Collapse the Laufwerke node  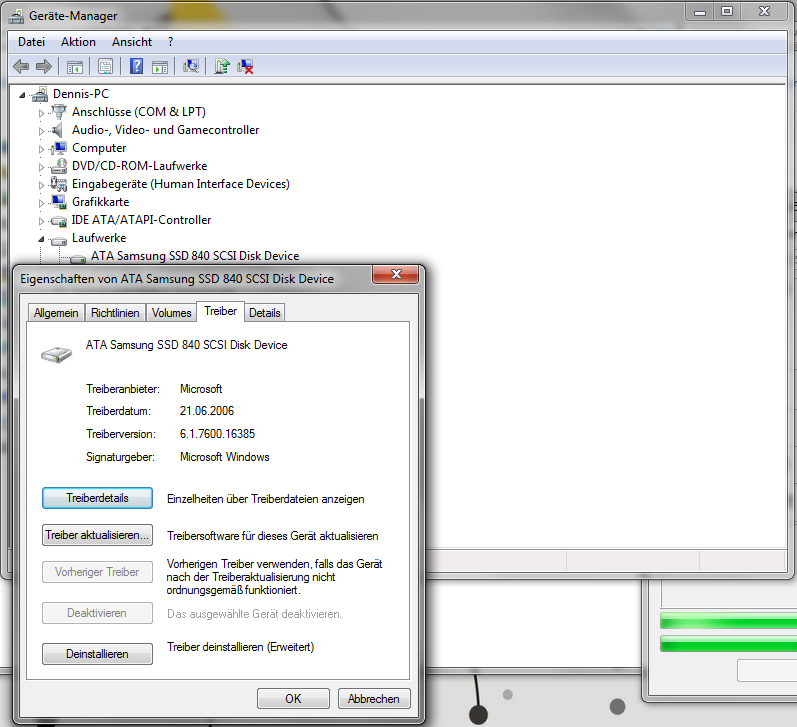coord(41,239)
